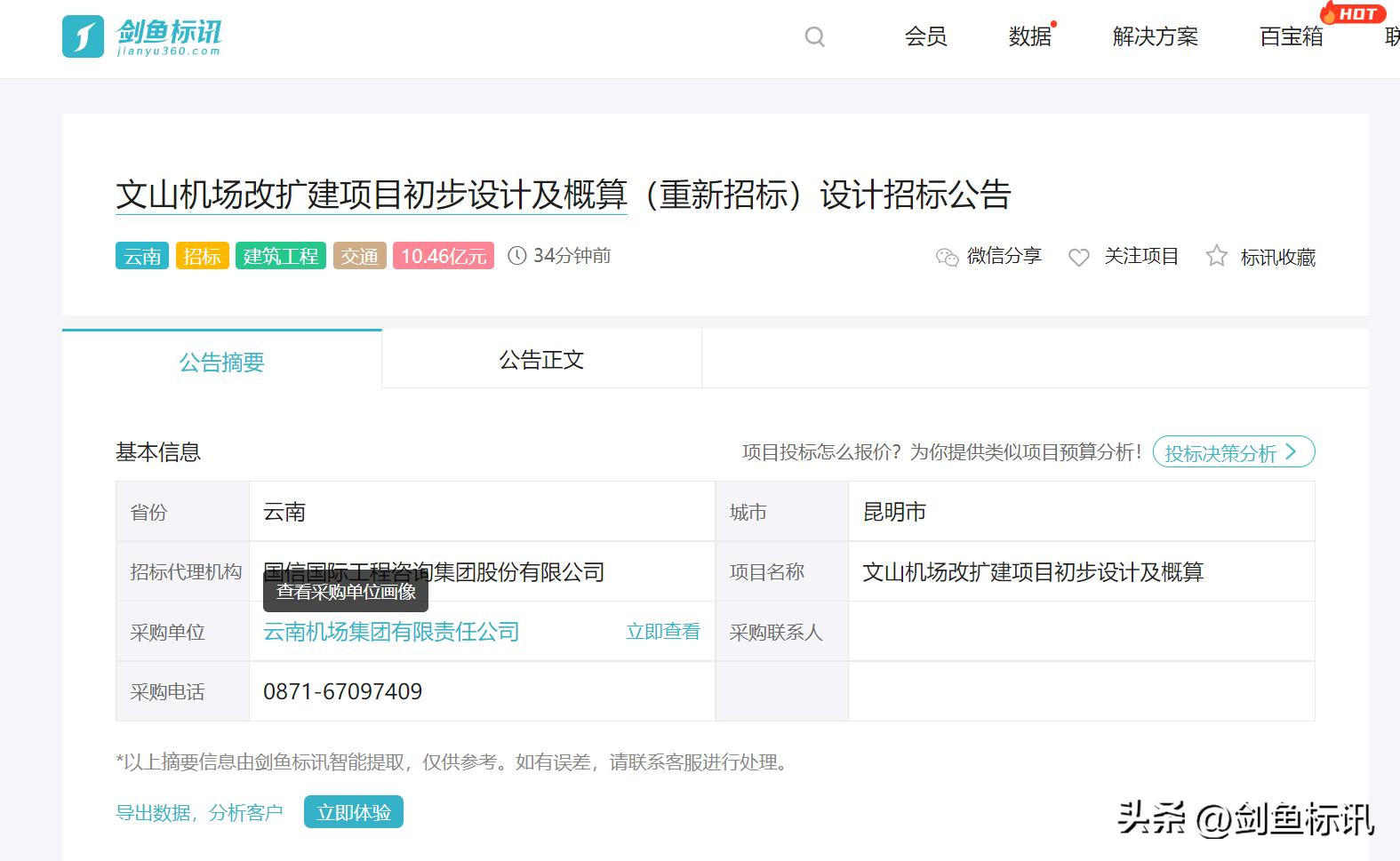Click the 10.46亿元 amount tag

click(x=444, y=256)
